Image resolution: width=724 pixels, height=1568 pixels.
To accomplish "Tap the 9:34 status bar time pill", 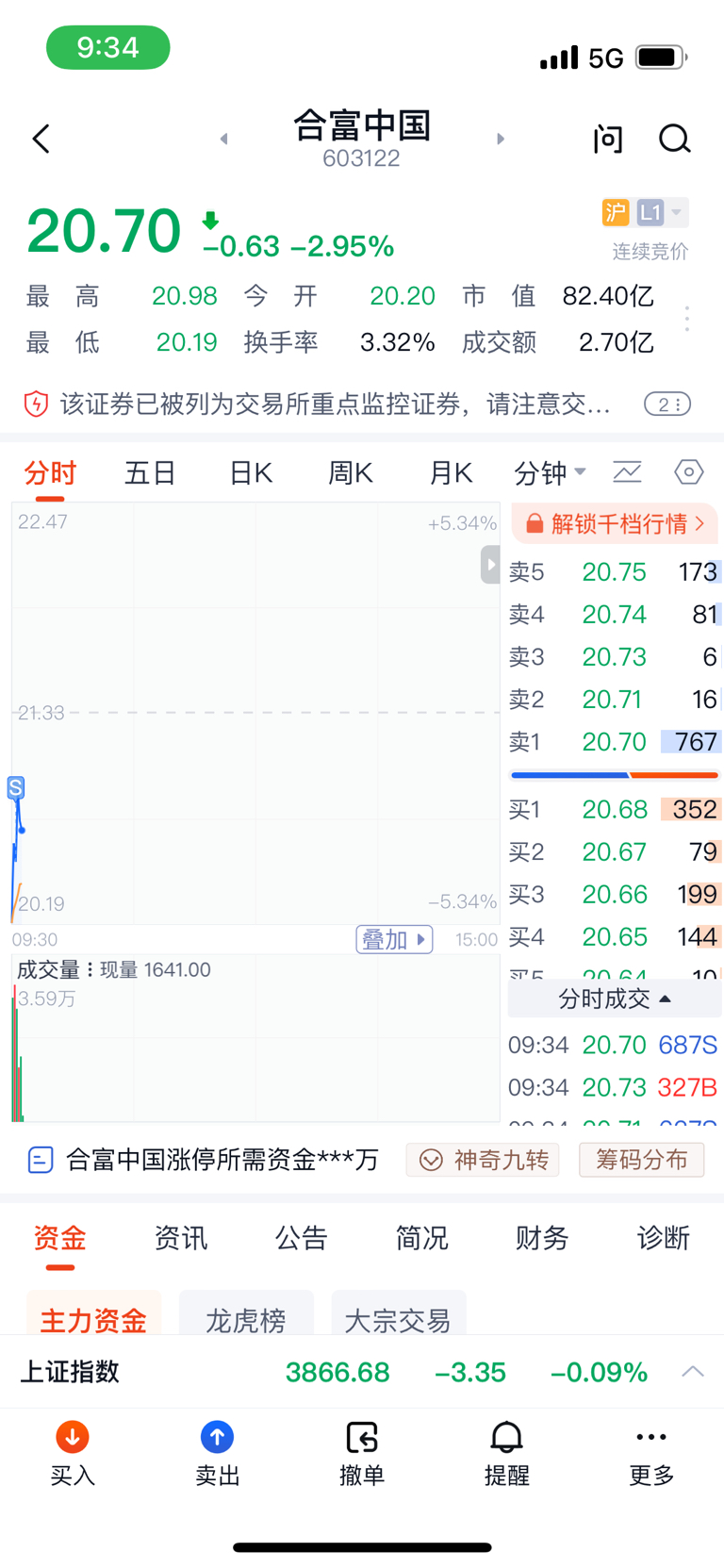I will [108, 47].
